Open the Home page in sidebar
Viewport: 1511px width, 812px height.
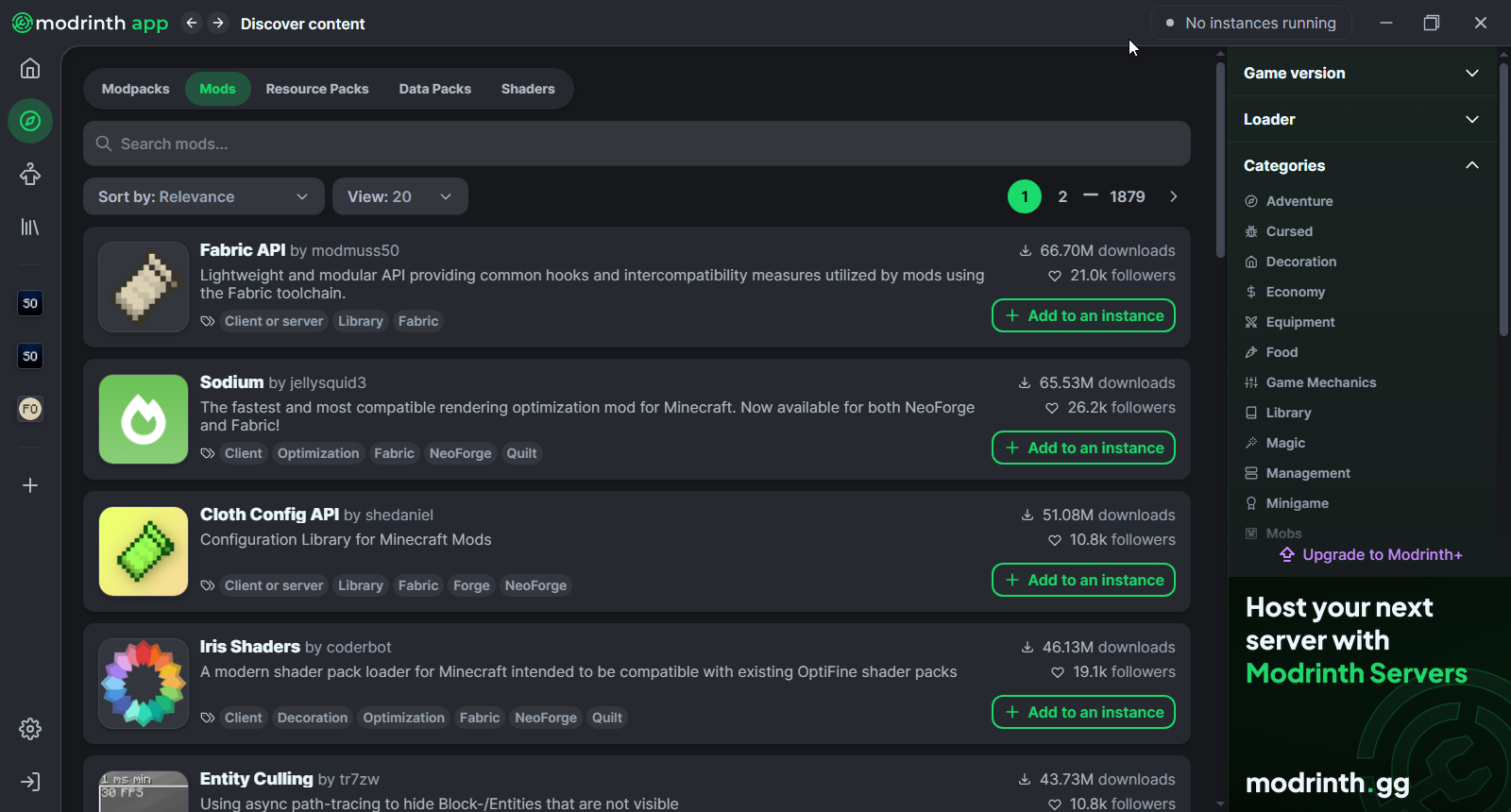point(30,68)
